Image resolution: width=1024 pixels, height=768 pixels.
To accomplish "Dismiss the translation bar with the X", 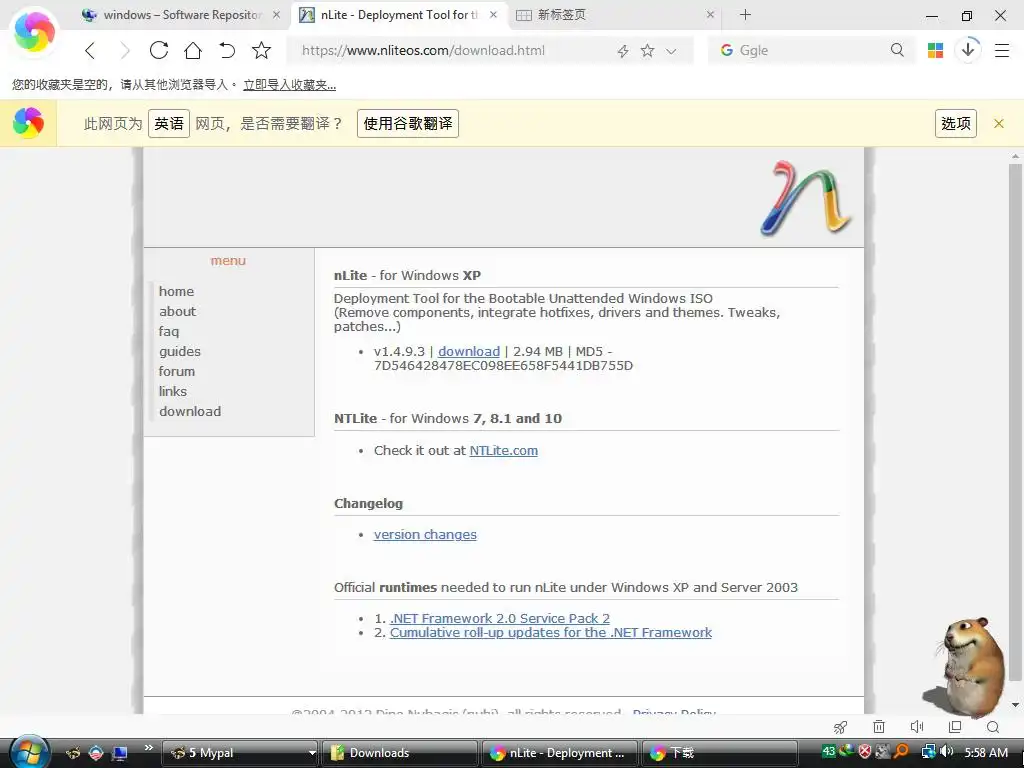I will 999,123.
